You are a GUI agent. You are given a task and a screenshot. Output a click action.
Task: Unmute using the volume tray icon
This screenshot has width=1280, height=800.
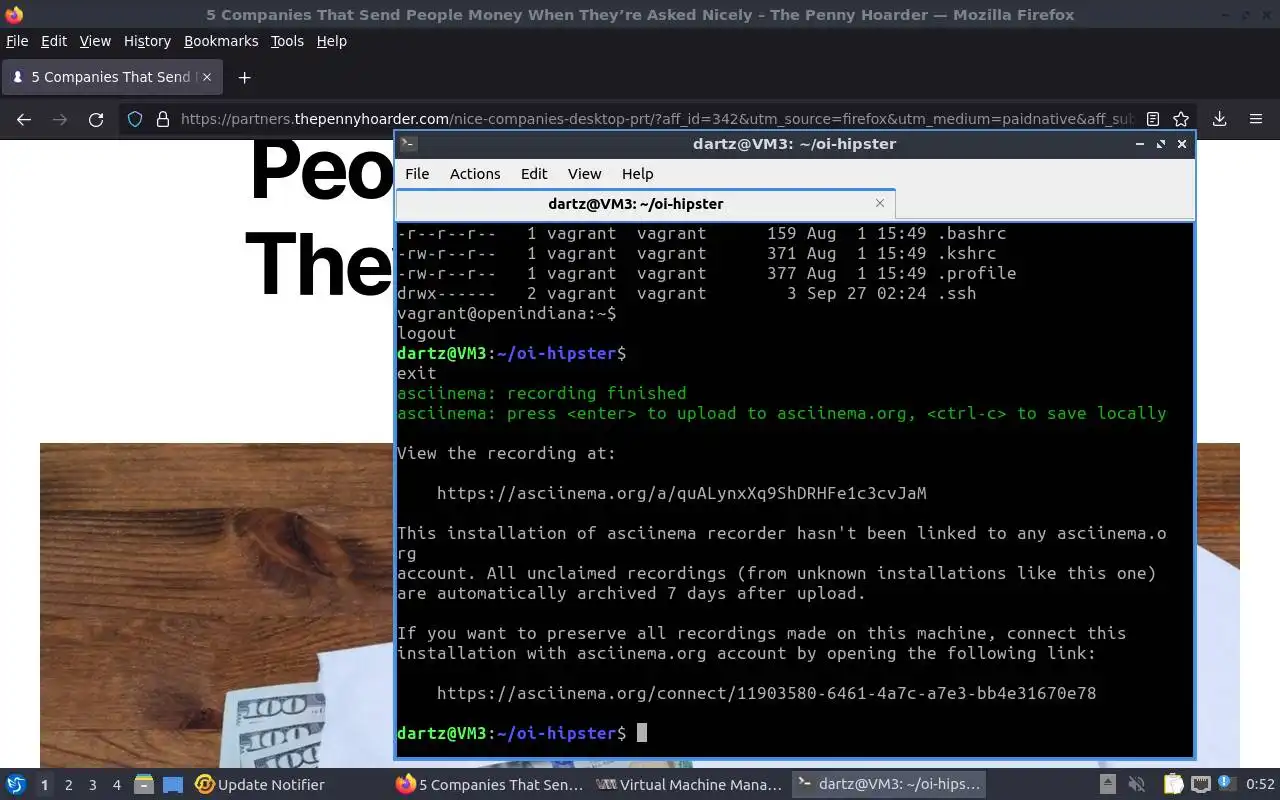(1137, 785)
